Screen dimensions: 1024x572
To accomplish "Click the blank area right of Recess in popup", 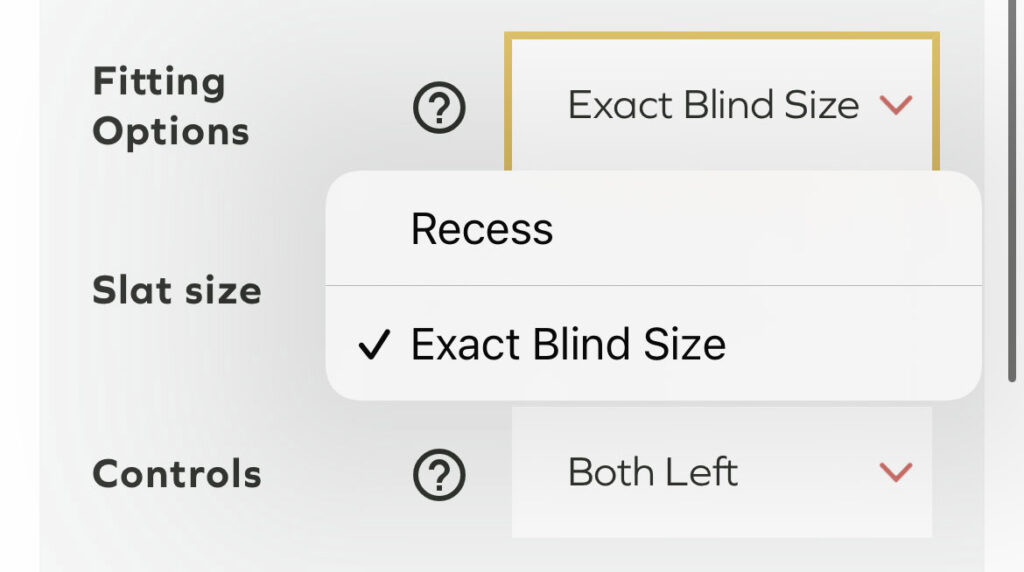I will (x=780, y=229).
